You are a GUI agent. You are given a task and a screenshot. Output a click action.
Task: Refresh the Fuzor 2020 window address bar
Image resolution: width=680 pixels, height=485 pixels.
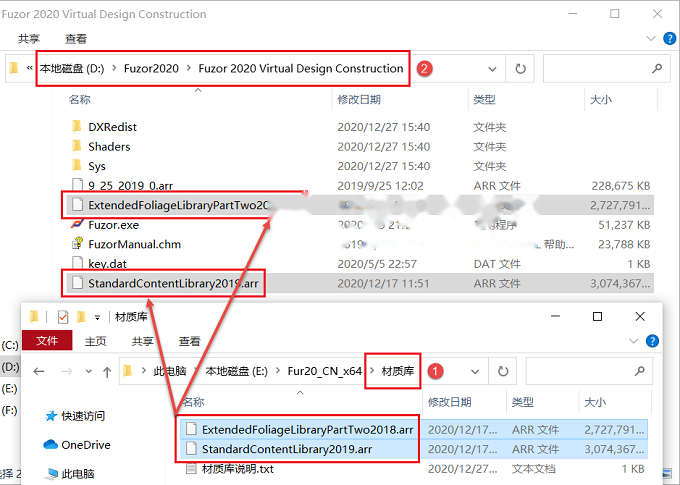coord(520,69)
